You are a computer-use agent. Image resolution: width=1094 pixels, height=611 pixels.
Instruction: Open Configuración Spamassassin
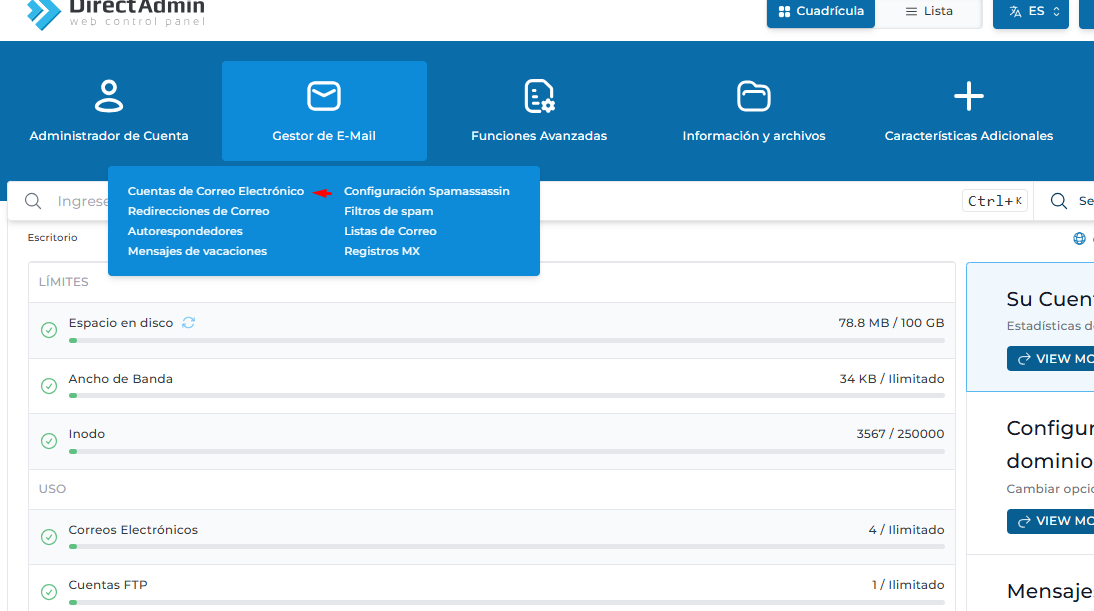[x=427, y=191]
